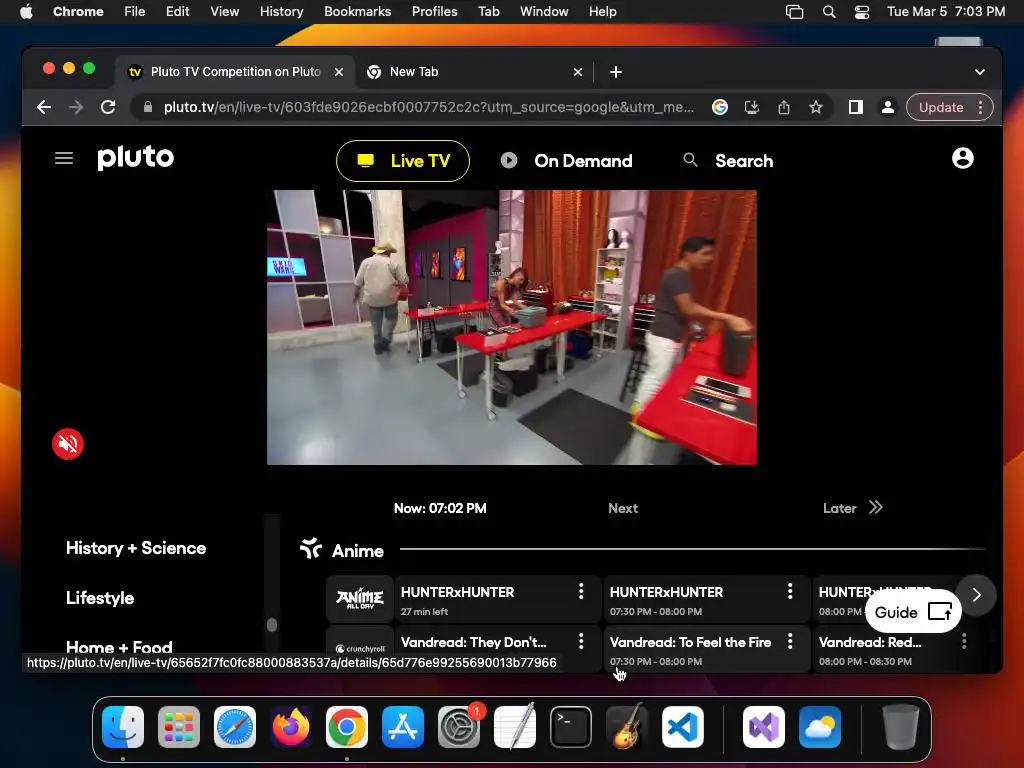Toggle Chrome side panel
Image resolution: width=1024 pixels, height=768 pixels.
[x=856, y=107]
